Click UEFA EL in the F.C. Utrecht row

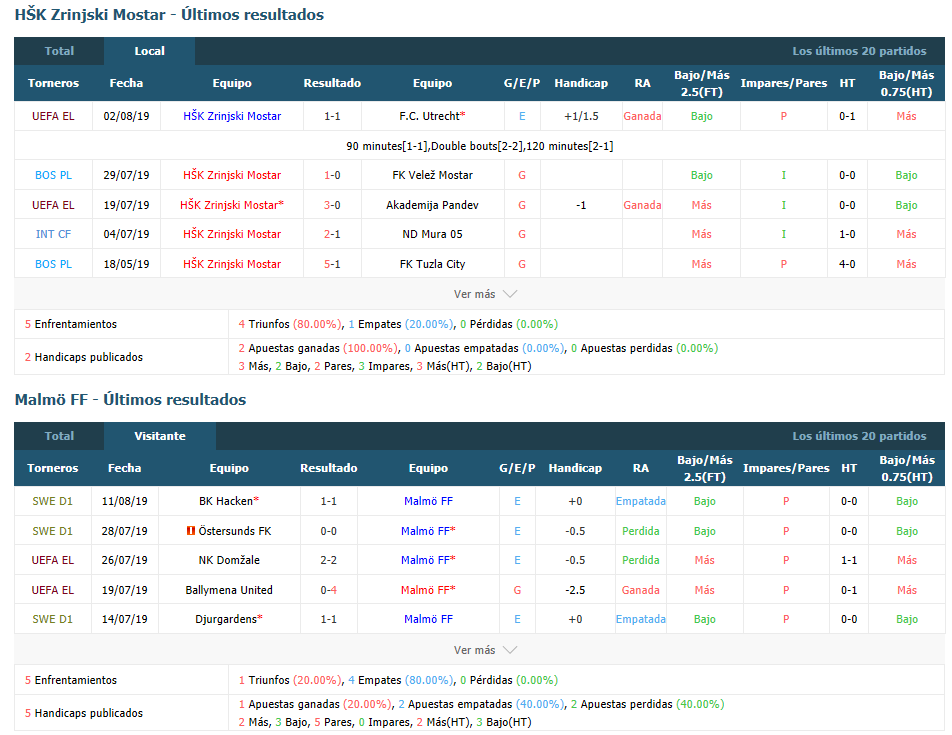(x=53, y=116)
